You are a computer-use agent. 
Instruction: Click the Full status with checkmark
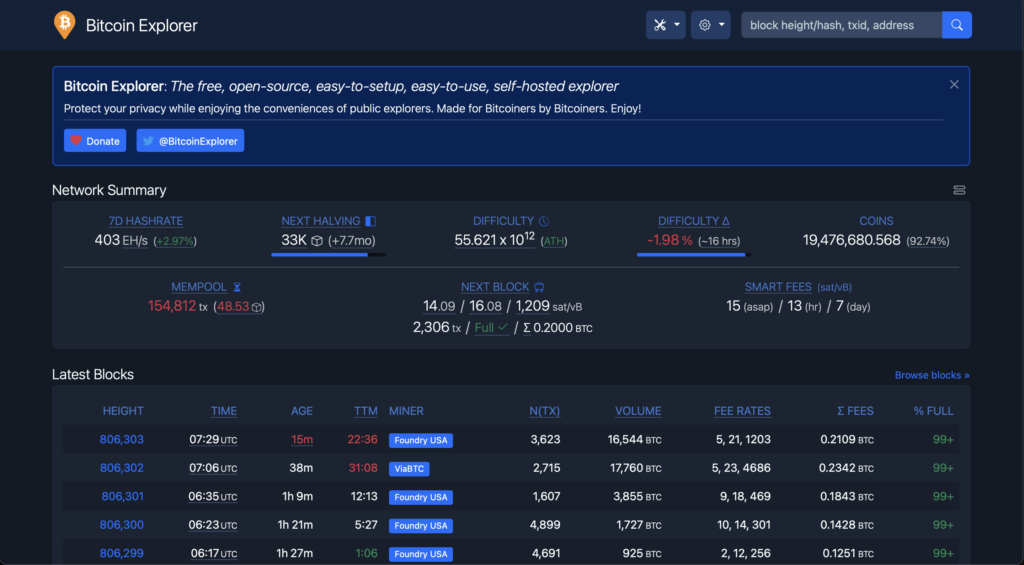pyautogui.click(x=491, y=328)
